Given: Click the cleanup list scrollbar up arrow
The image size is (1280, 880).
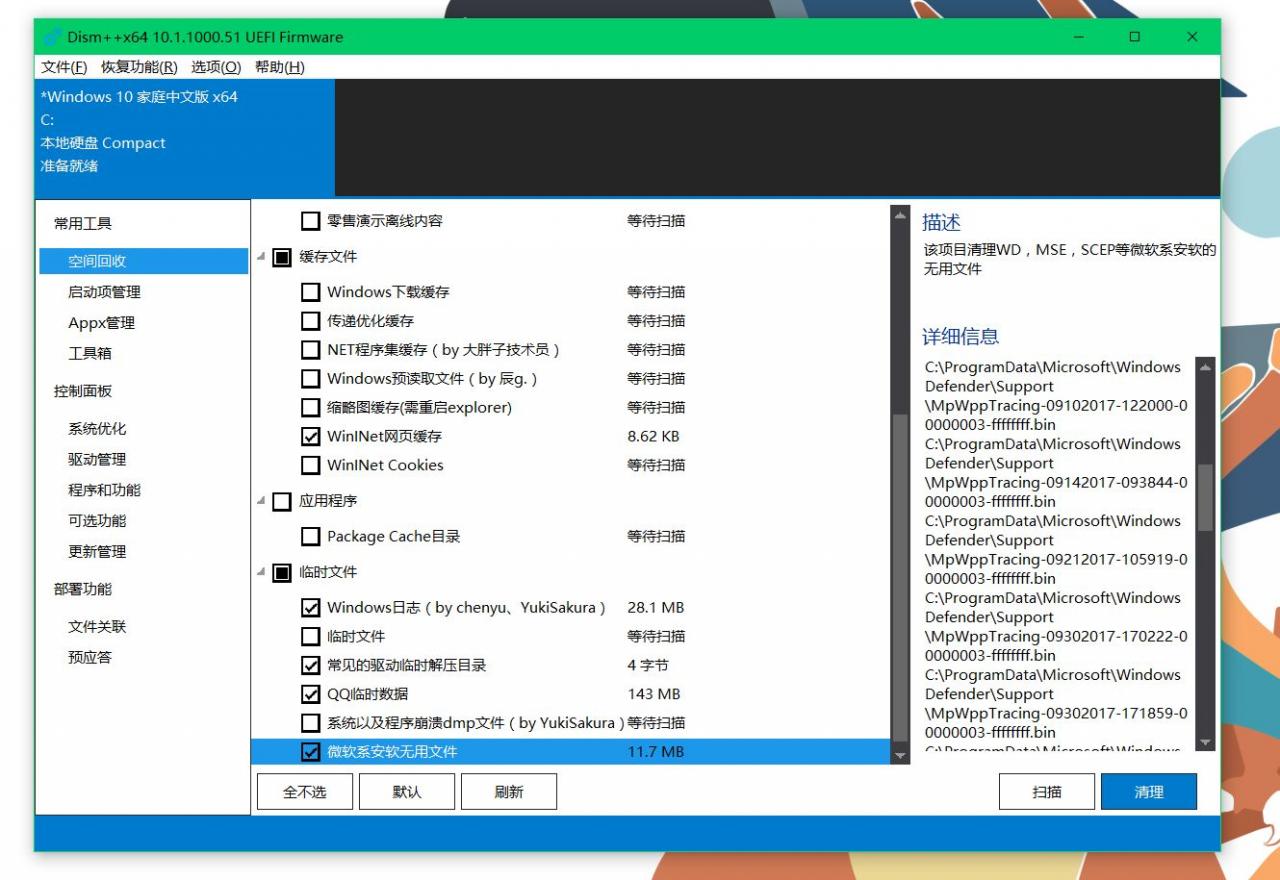Looking at the screenshot, I should [901, 215].
